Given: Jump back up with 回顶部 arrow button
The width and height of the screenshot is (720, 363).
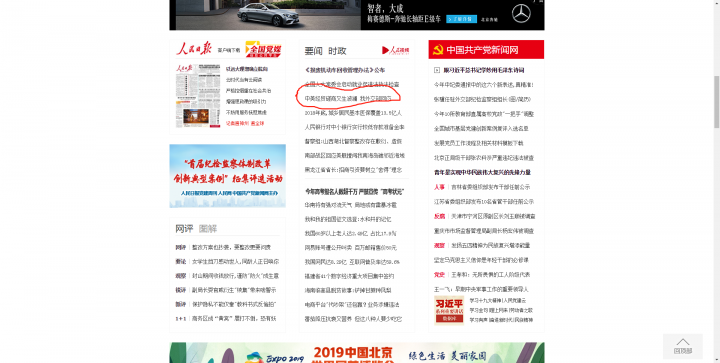Looking at the screenshot, I should (682, 346).
